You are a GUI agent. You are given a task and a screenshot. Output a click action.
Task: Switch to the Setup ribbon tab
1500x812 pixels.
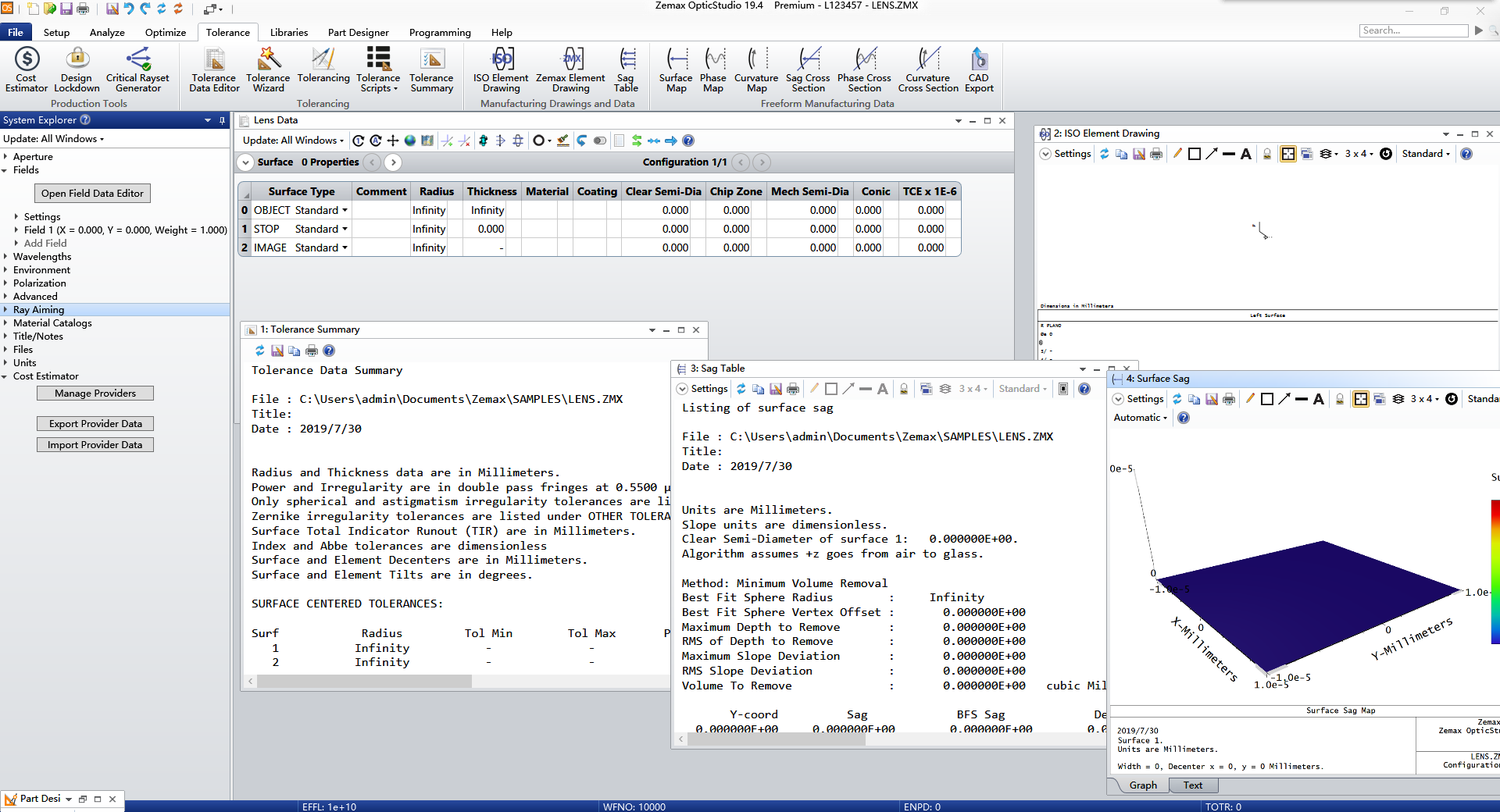(x=56, y=32)
